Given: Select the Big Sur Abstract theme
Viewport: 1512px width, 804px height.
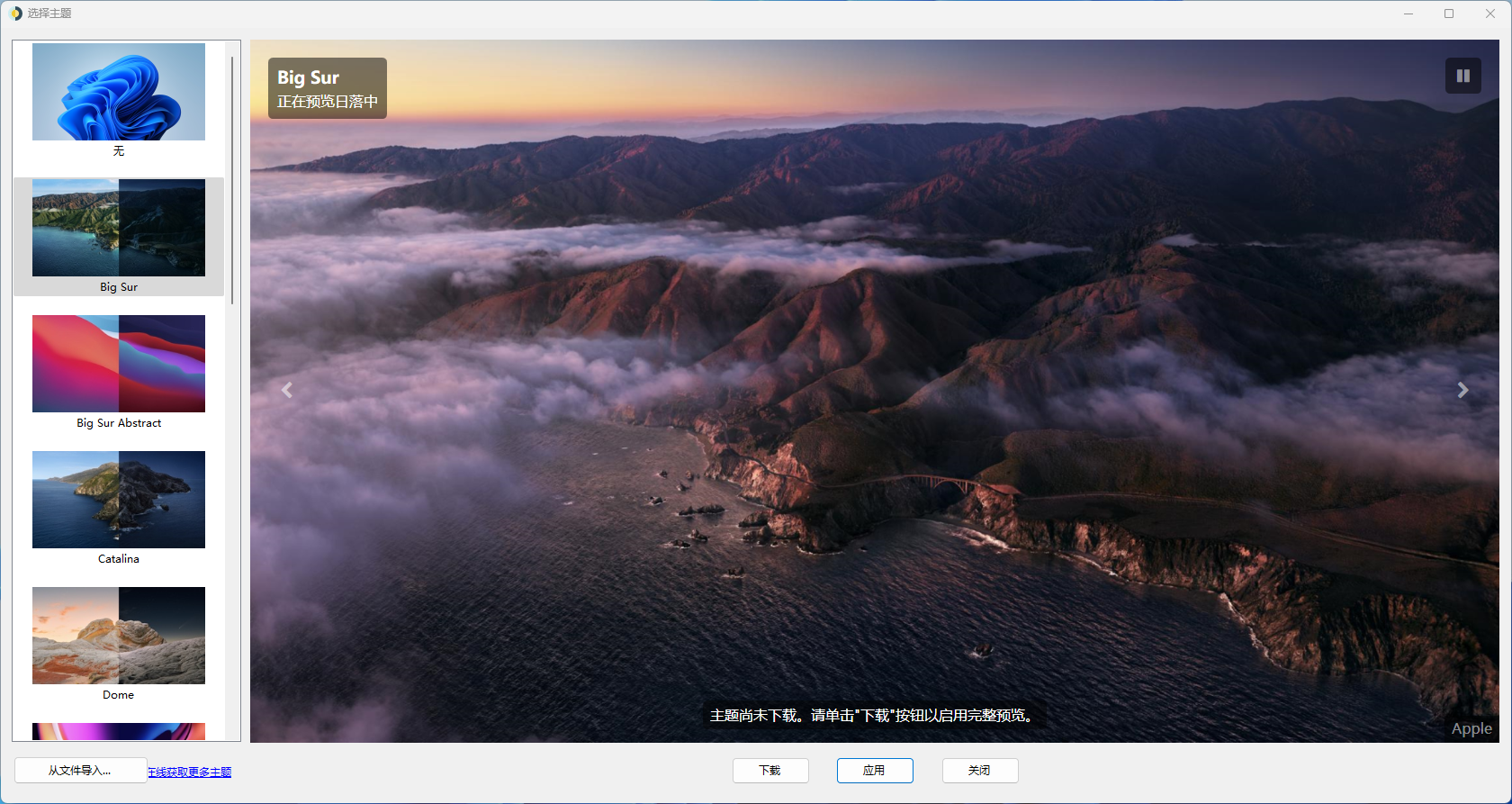Looking at the screenshot, I should click(x=119, y=364).
